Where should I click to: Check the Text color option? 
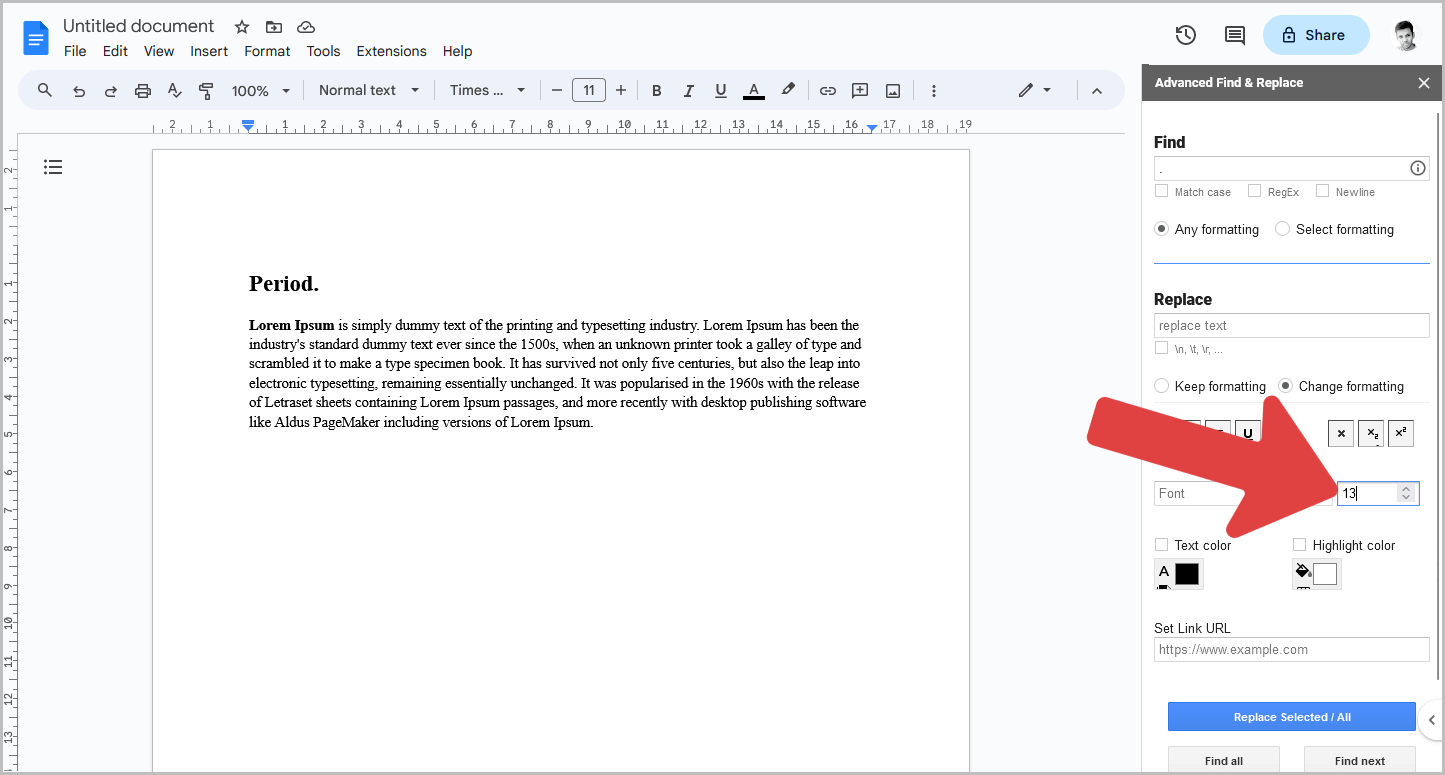point(1161,545)
